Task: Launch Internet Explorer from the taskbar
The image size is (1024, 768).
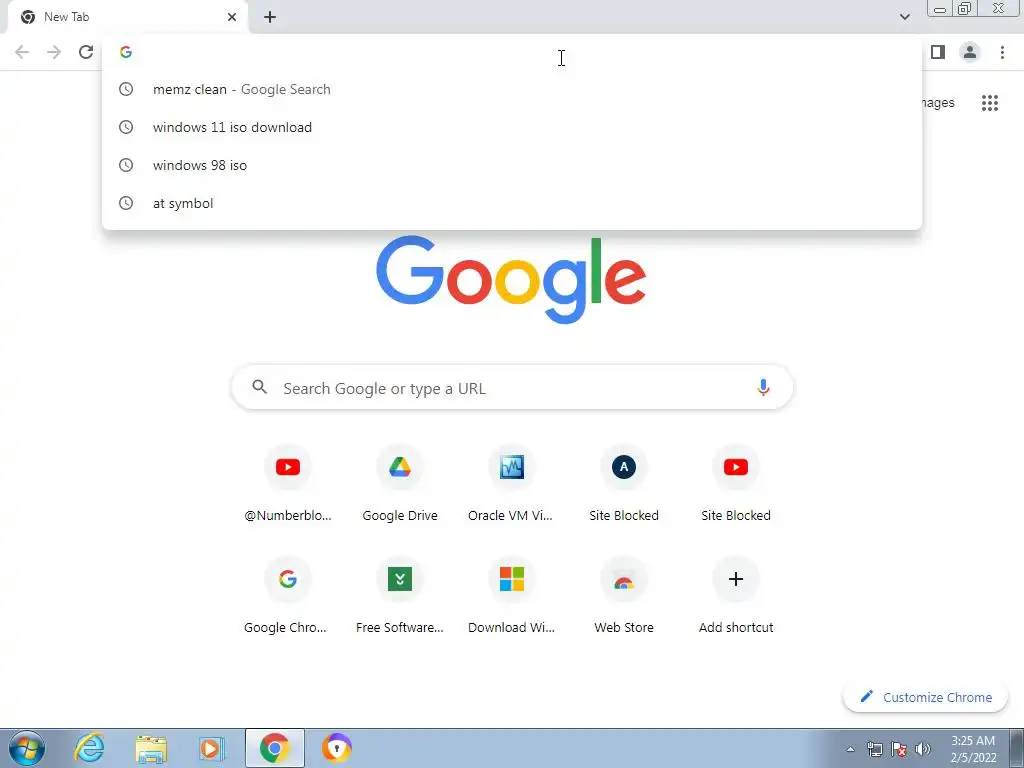Action: (x=89, y=748)
